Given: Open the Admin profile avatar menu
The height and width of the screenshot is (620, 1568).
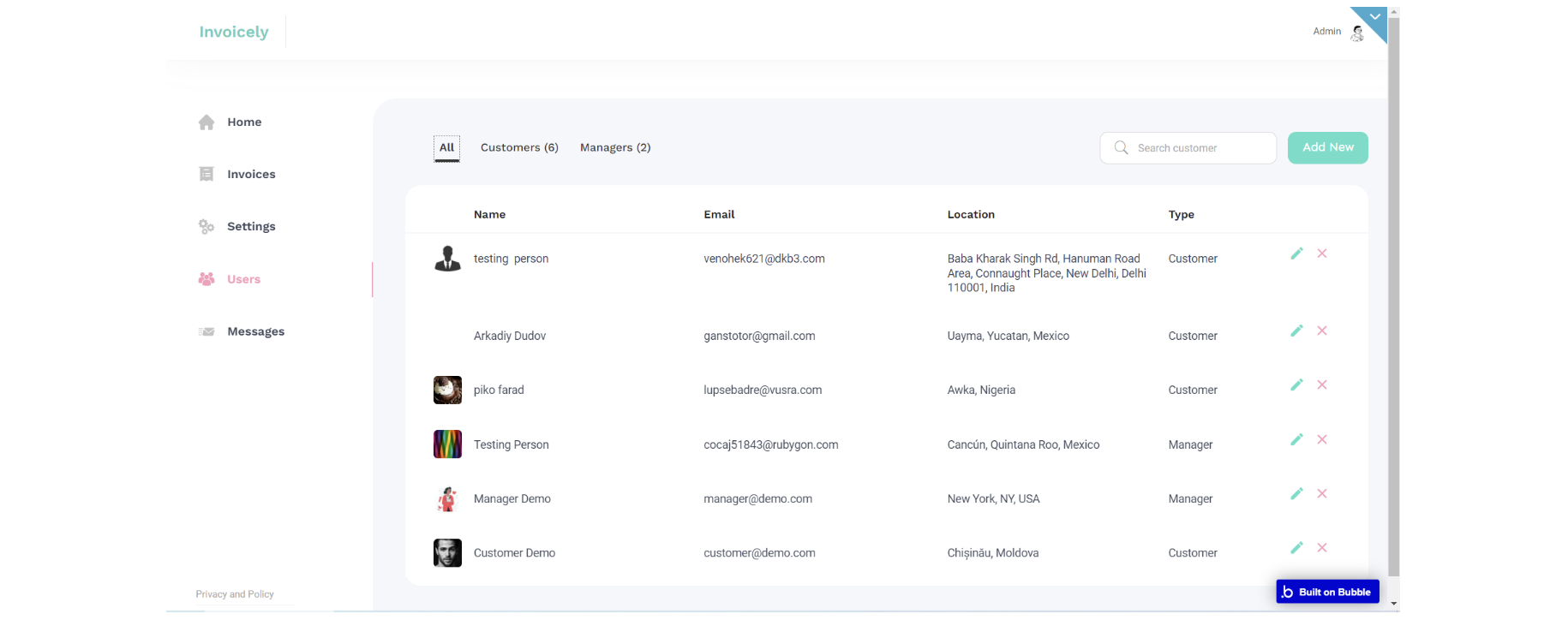Looking at the screenshot, I should [1357, 33].
